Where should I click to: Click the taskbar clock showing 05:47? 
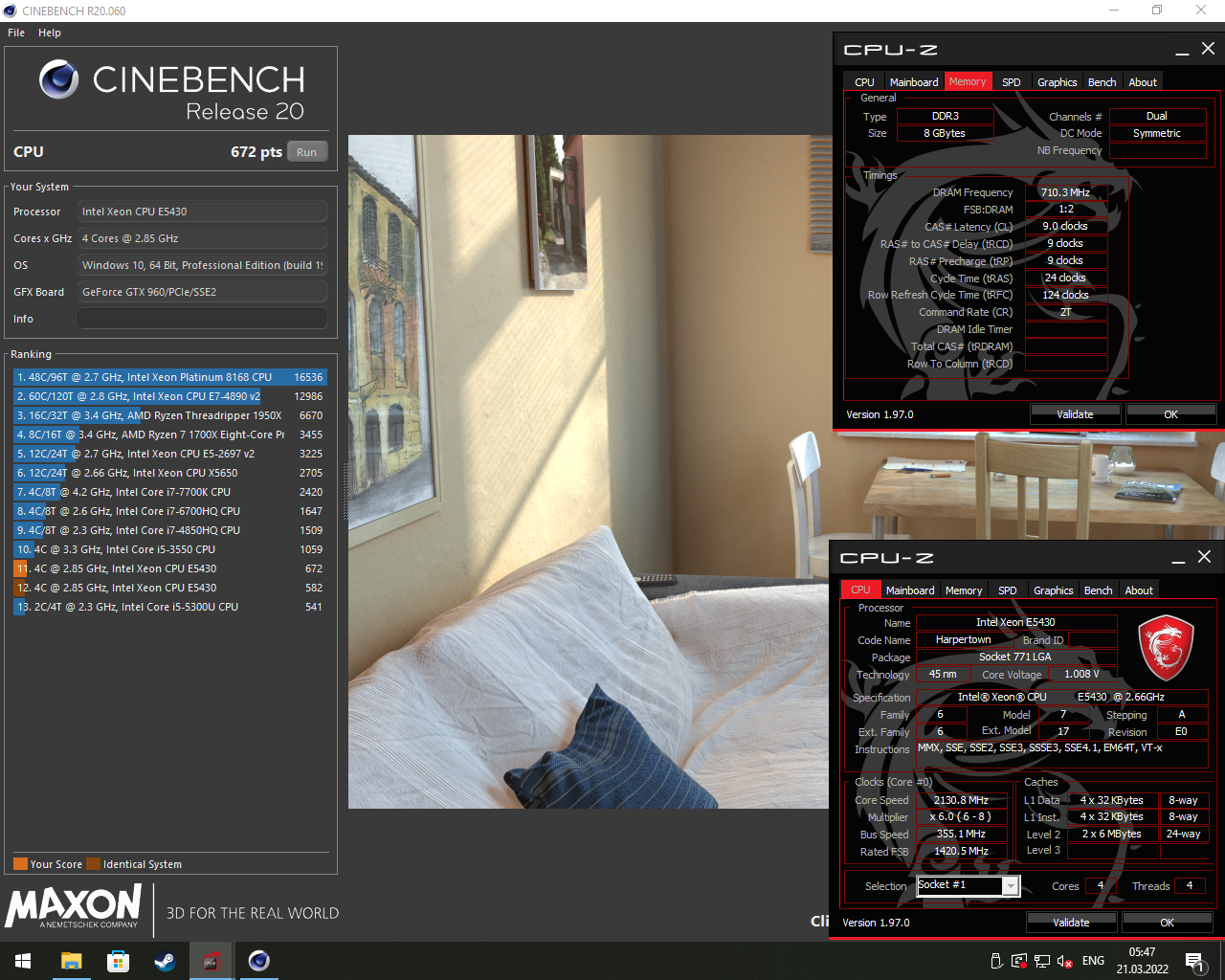click(1142, 961)
